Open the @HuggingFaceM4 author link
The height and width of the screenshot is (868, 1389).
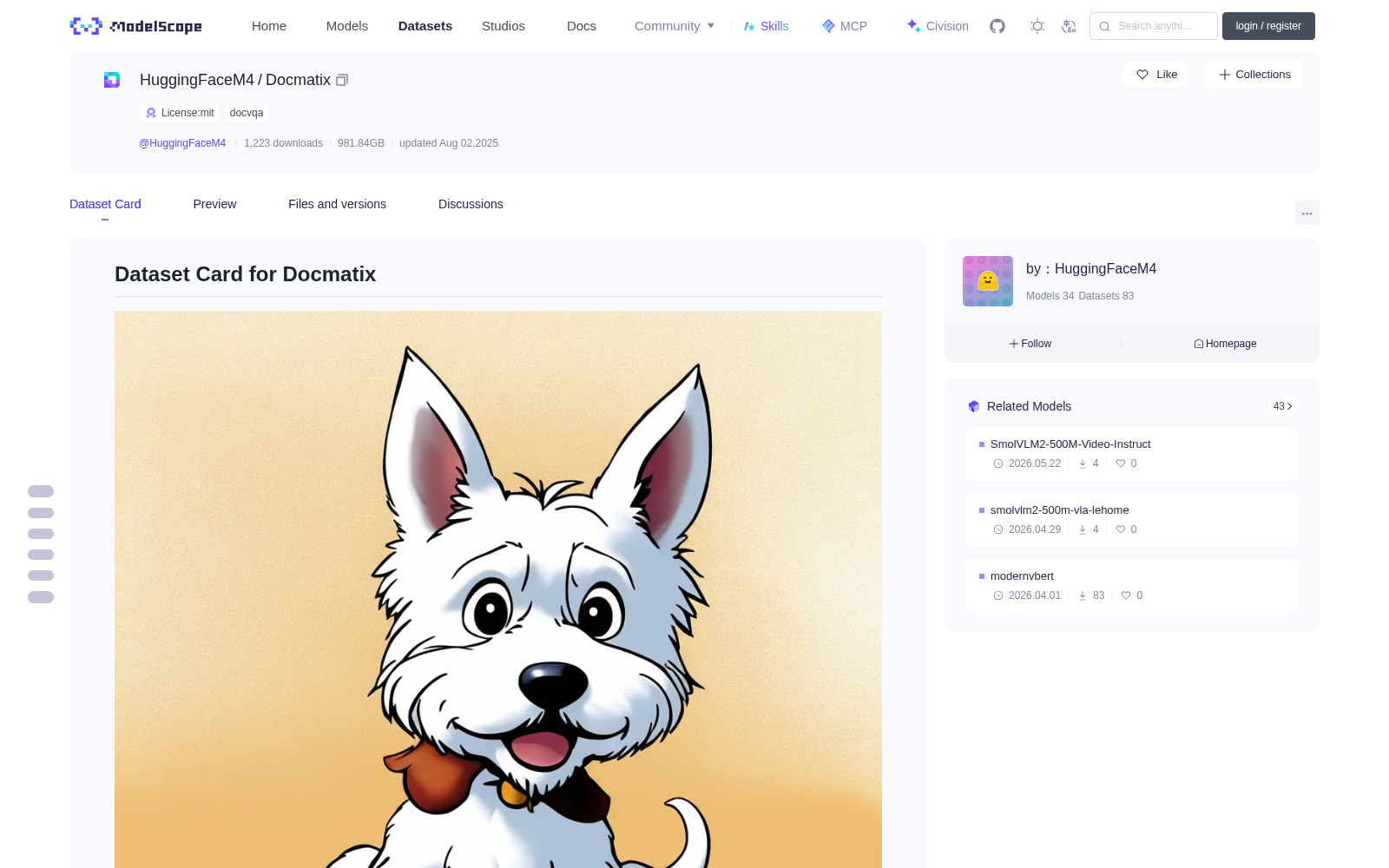point(182,143)
